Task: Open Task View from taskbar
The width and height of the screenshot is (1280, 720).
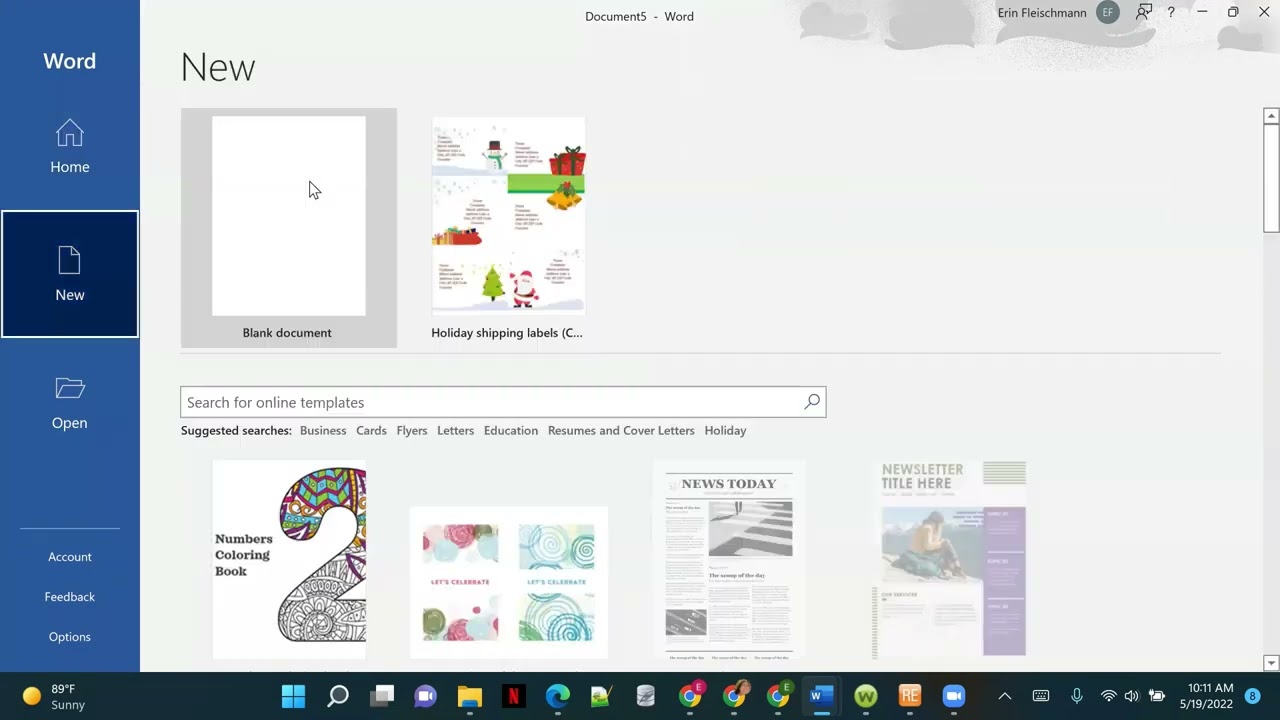Action: pyautogui.click(x=382, y=696)
